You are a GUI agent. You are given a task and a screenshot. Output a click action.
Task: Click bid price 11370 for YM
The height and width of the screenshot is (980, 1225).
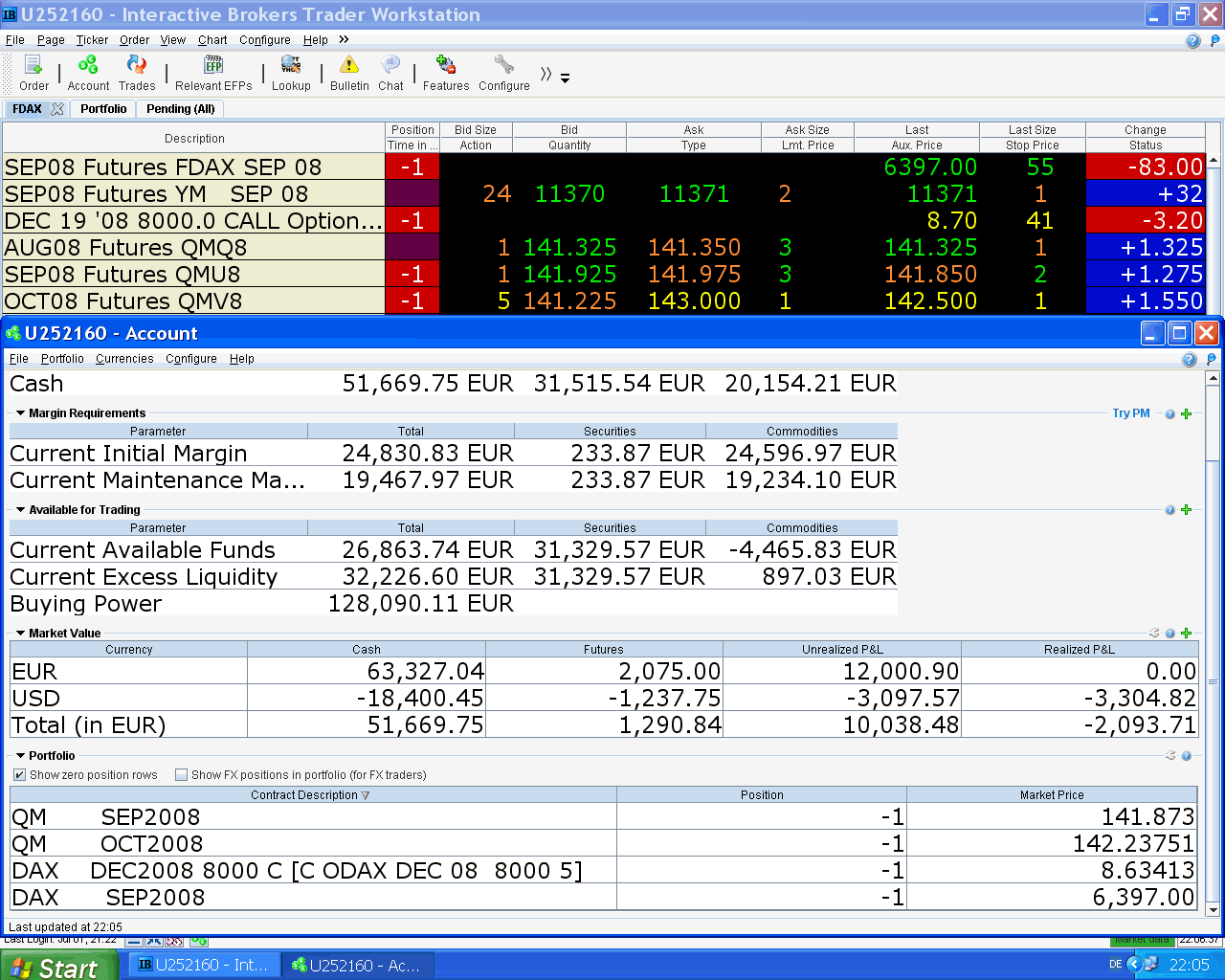coord(569,193)
